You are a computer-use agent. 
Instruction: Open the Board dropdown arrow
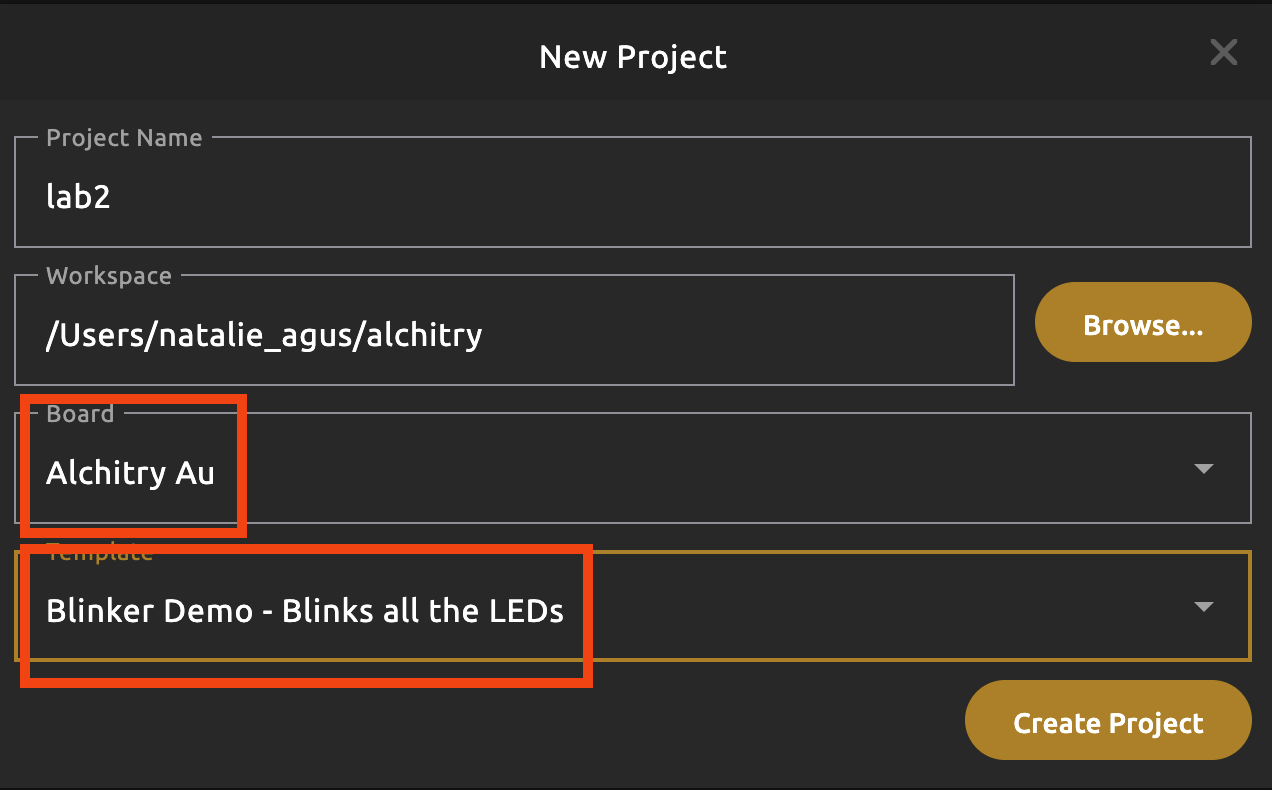1204,468
